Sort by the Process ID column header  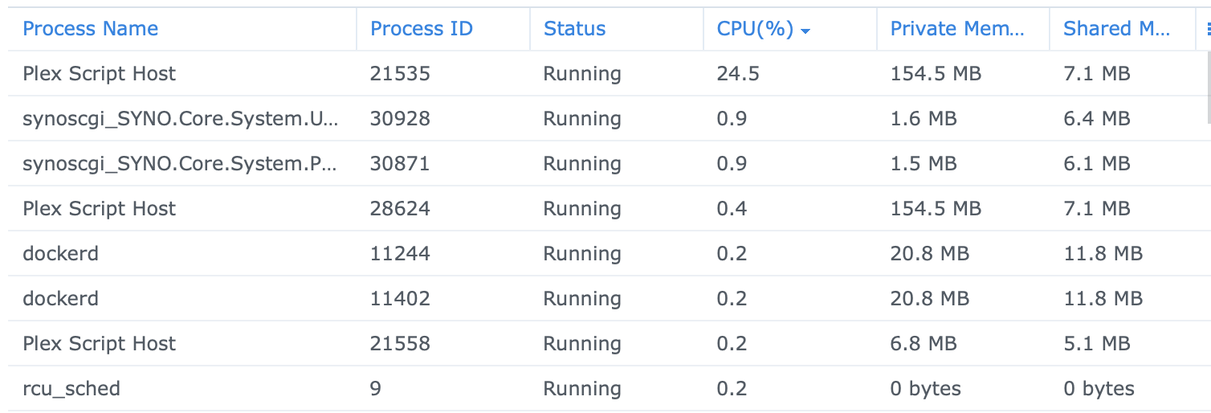point(421,29)
